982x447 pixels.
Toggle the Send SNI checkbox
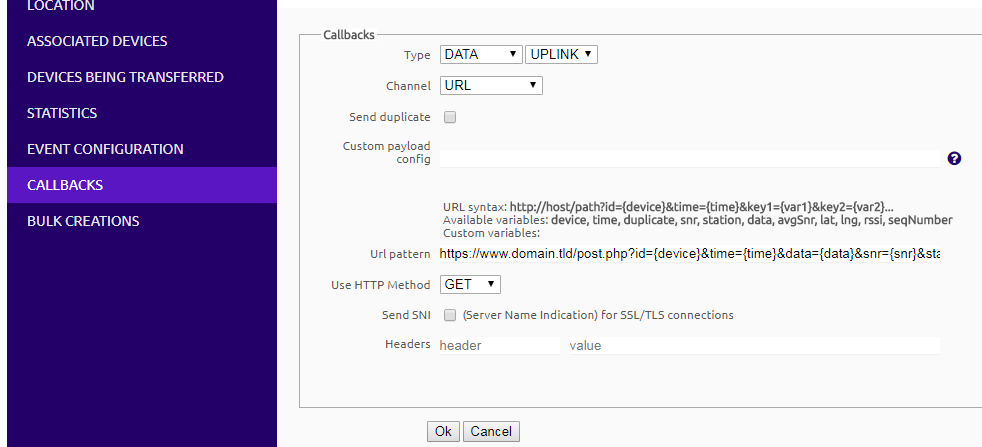click(450, 315)
